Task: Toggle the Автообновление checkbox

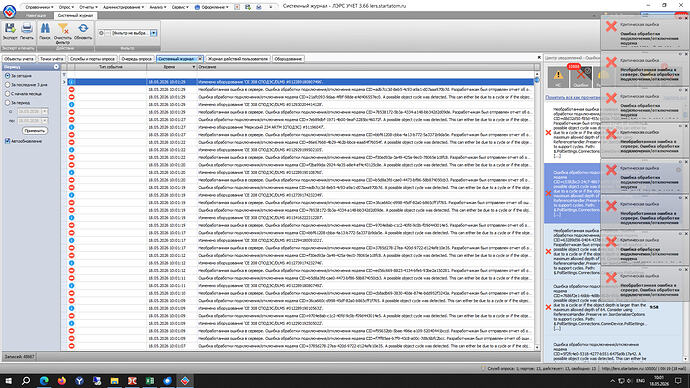Action: tap(7, 141)
